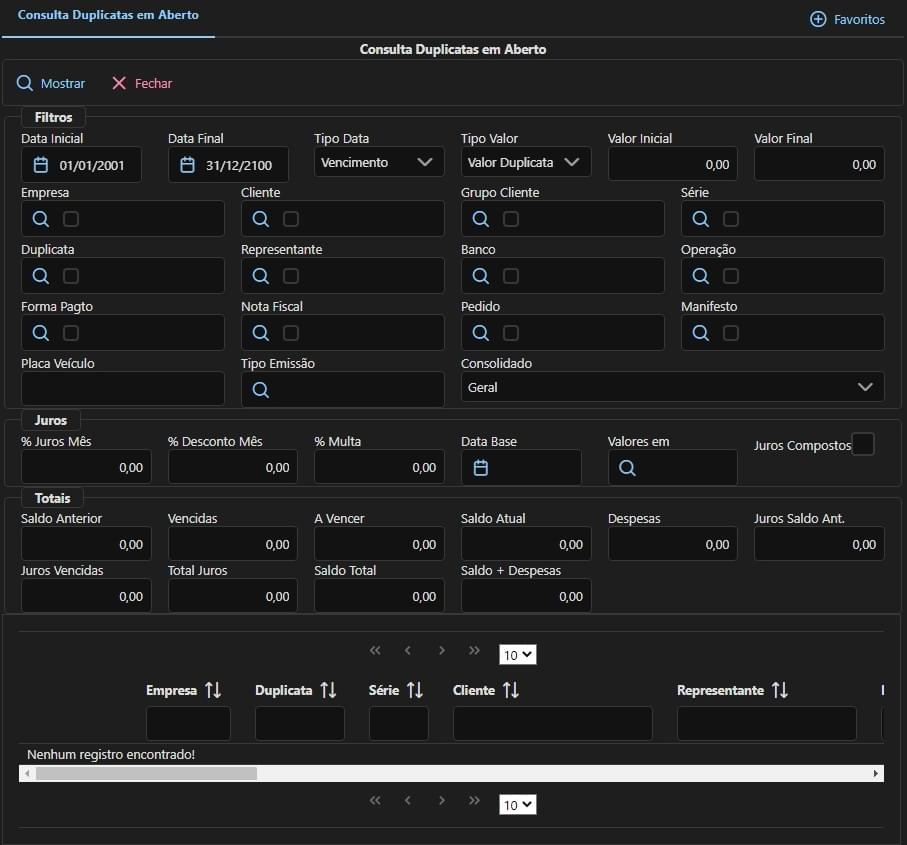The width and height of the screenshot is (907, 845).
Task: Click the magnifier icon in Empresa field
Action: [40, 219]
